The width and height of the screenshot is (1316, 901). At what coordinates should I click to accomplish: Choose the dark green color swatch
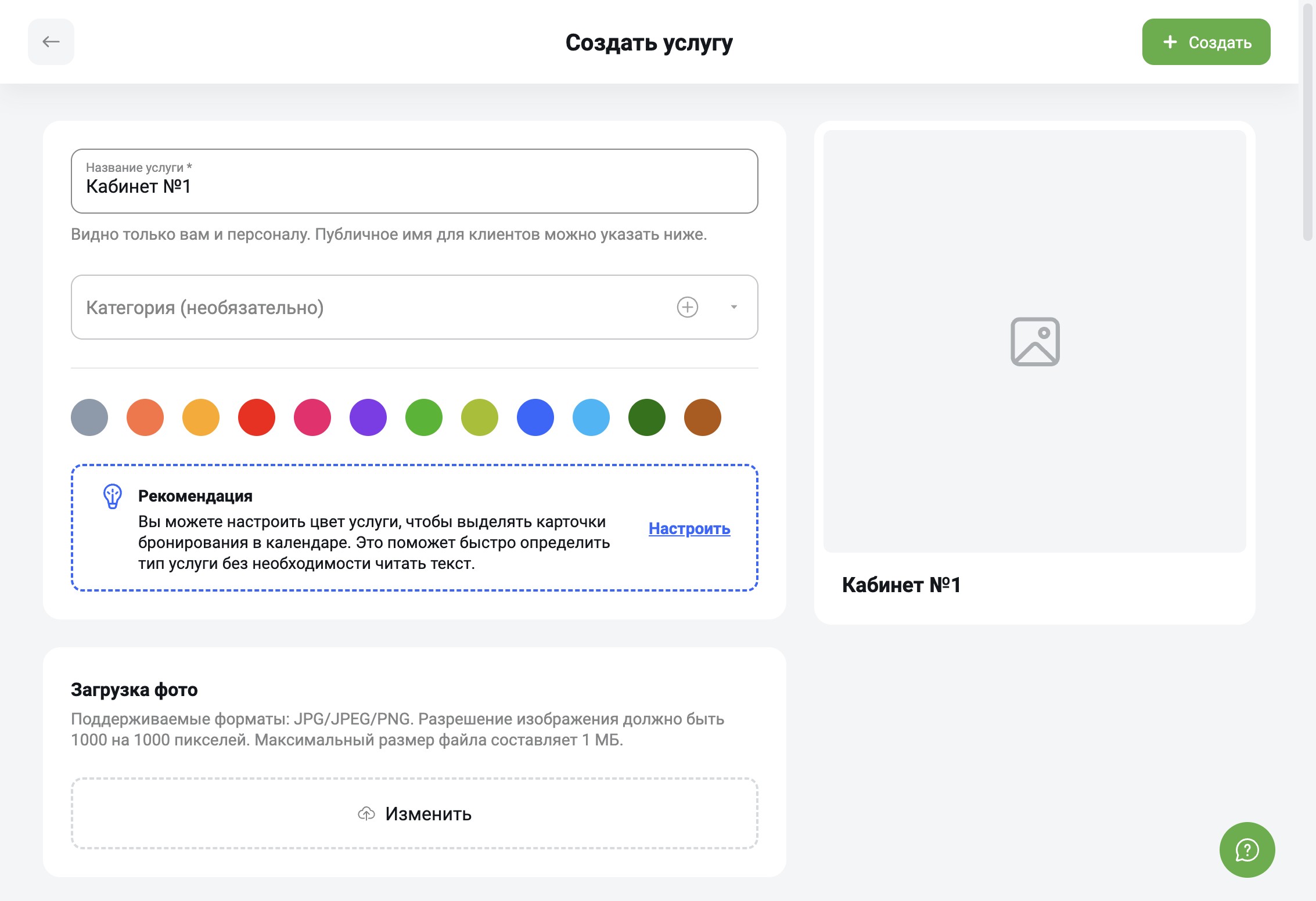(x=647, y=417)
